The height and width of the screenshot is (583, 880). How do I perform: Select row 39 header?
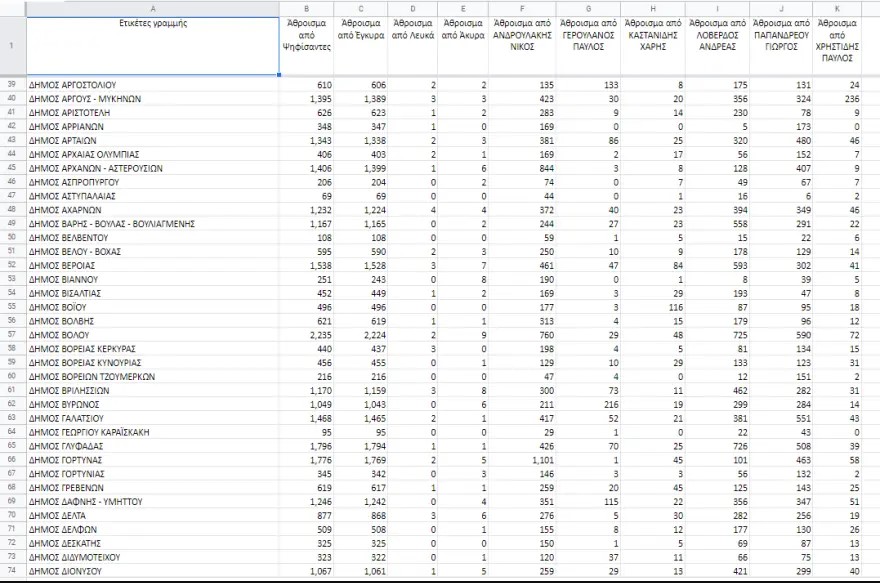coord(12,86)
